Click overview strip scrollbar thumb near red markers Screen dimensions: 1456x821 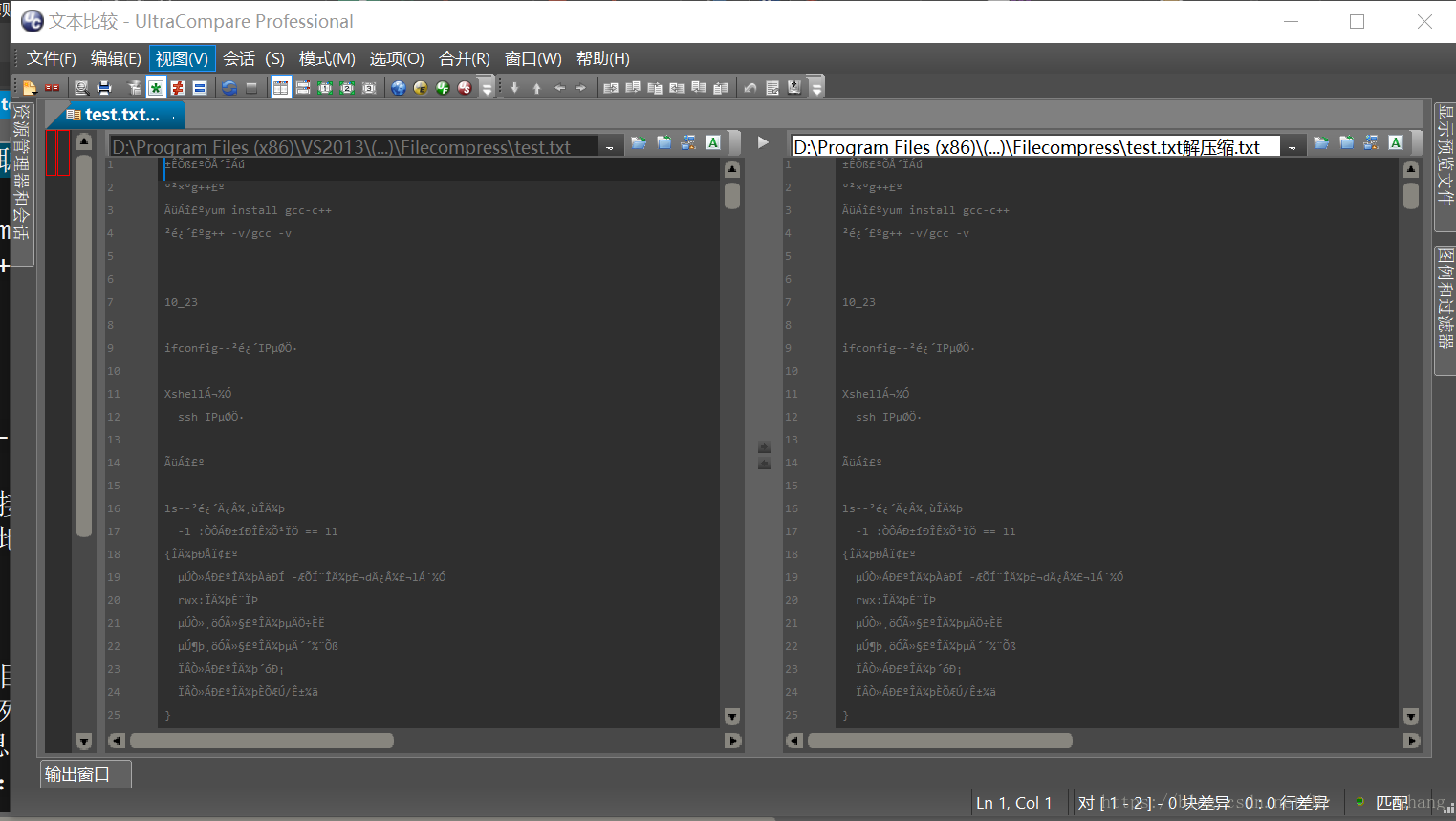click(84, 346)
